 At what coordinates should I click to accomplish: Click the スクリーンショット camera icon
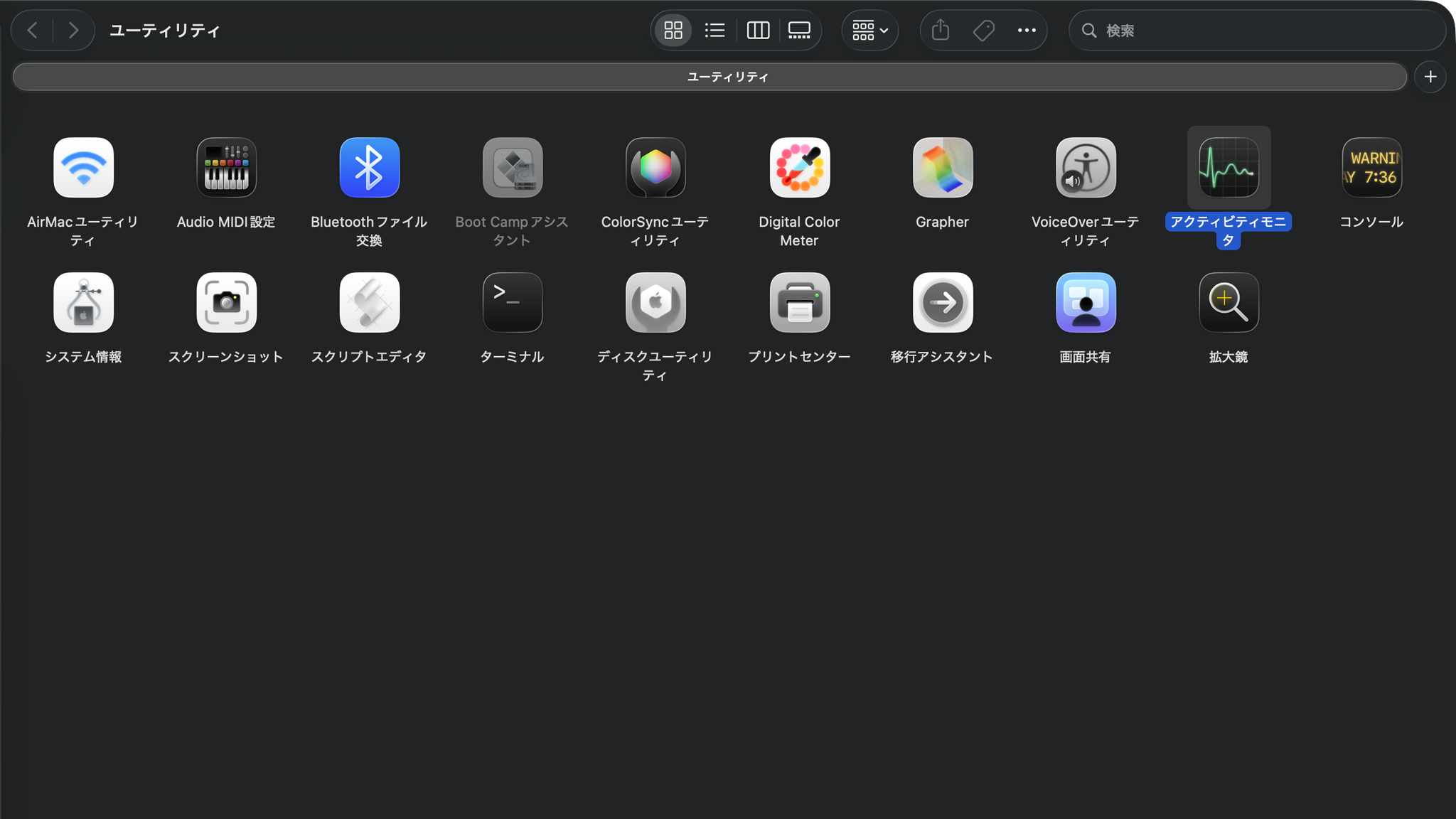click(226, 303)
